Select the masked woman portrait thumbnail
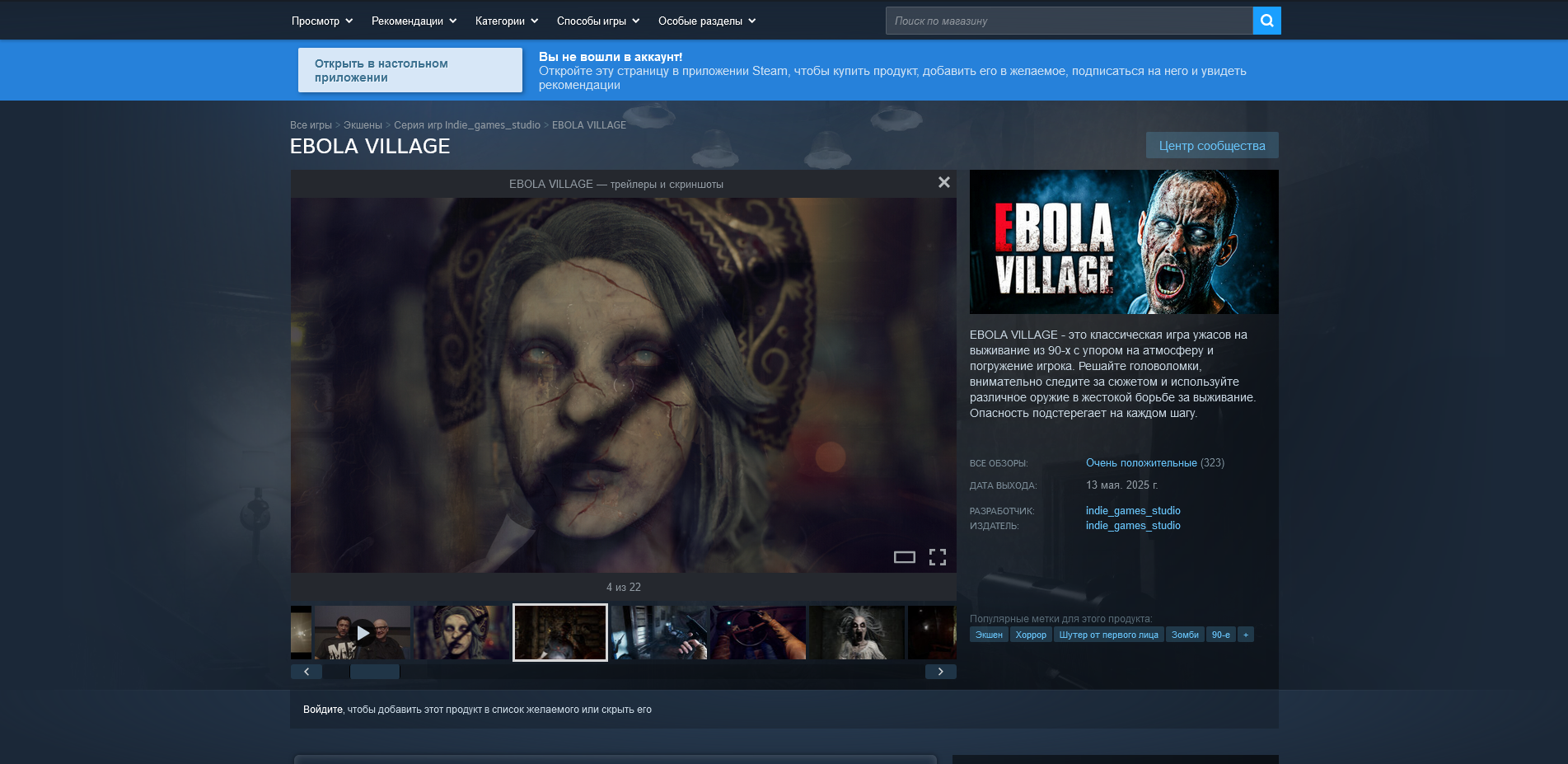This screenshot has width=1568, height=764. pyautogui.click(x=461, y=633)
